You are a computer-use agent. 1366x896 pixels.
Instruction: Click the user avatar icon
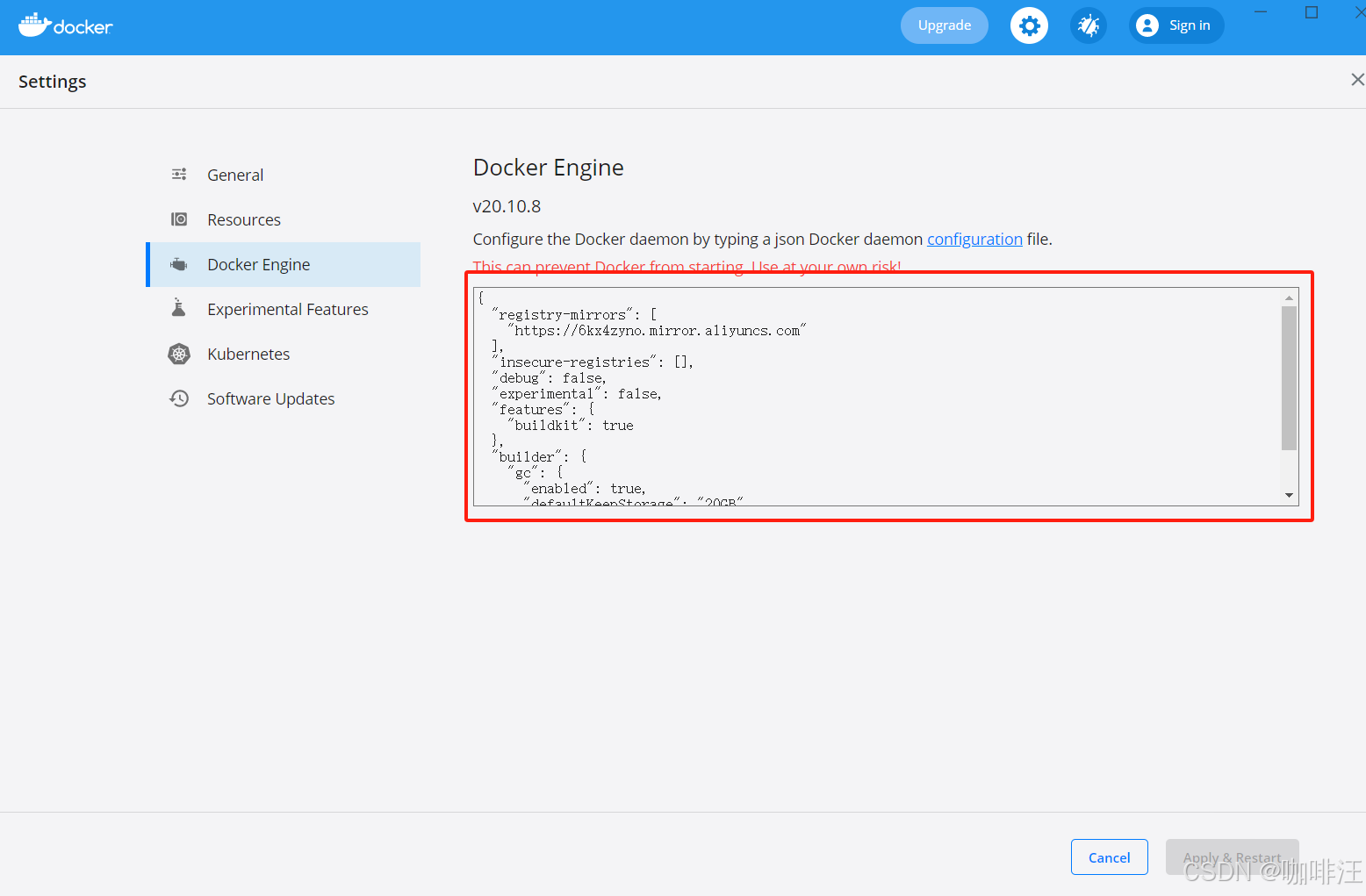(1147, 25)
